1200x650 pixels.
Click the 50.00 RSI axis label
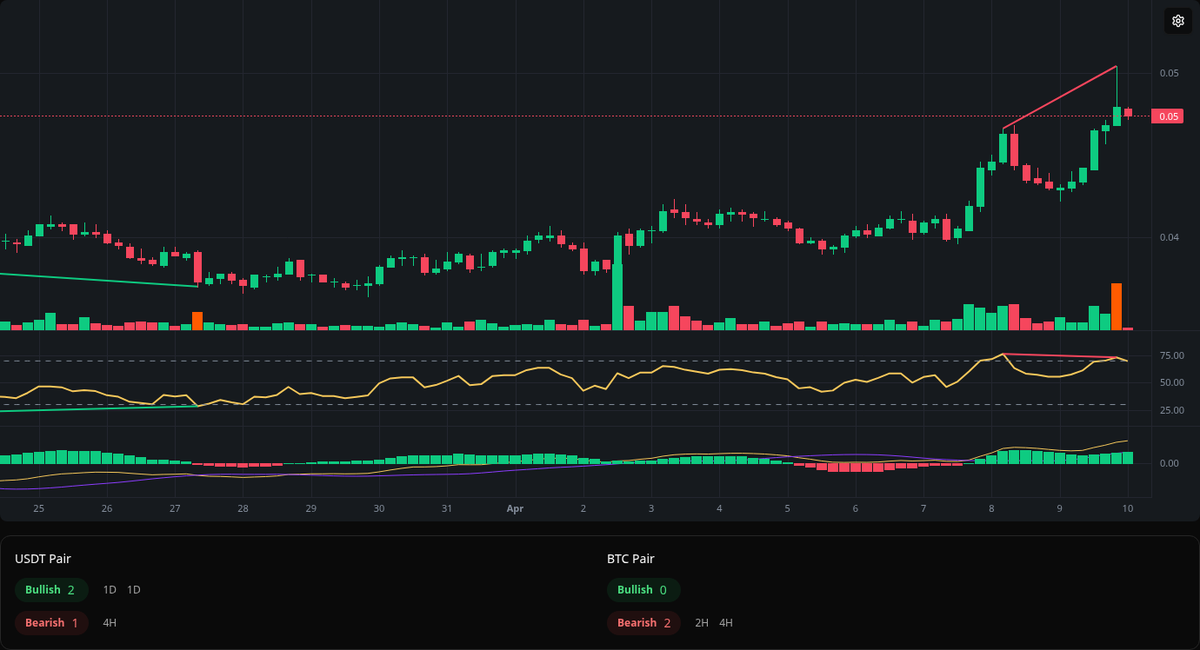point(1172,383)
